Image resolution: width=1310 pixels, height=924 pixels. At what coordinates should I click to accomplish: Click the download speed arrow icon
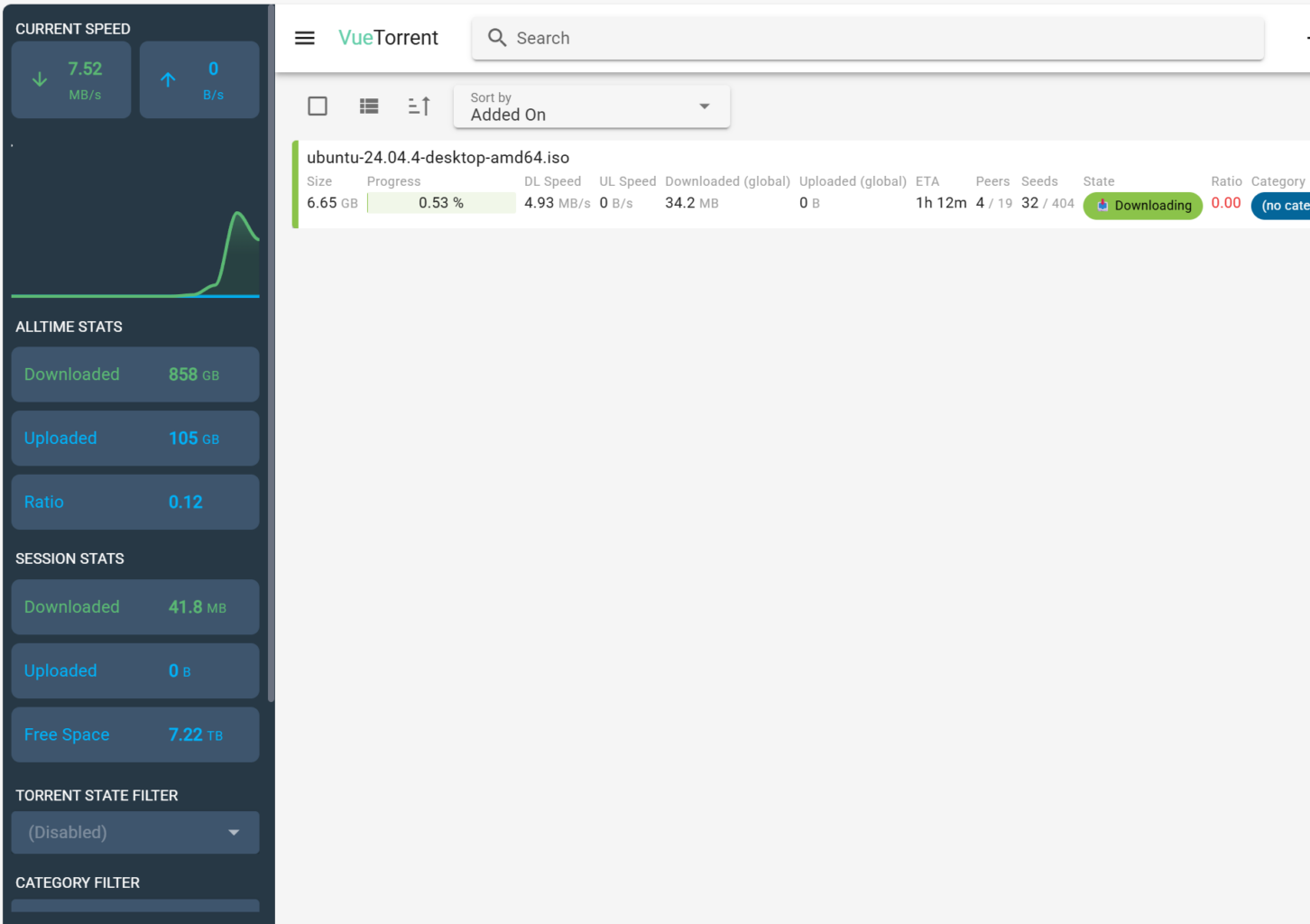point(40,79)
